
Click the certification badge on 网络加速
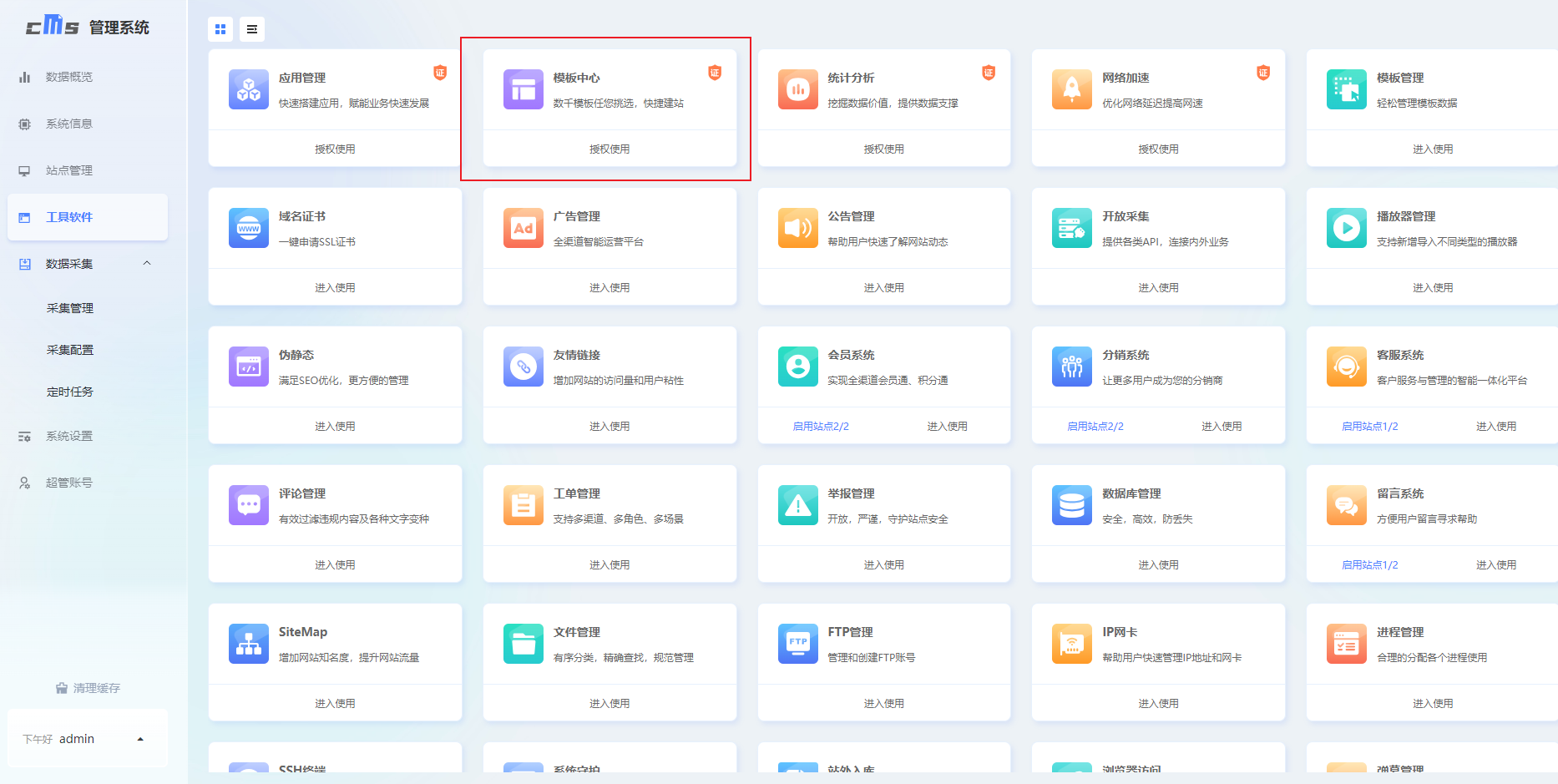[1263, 73]
